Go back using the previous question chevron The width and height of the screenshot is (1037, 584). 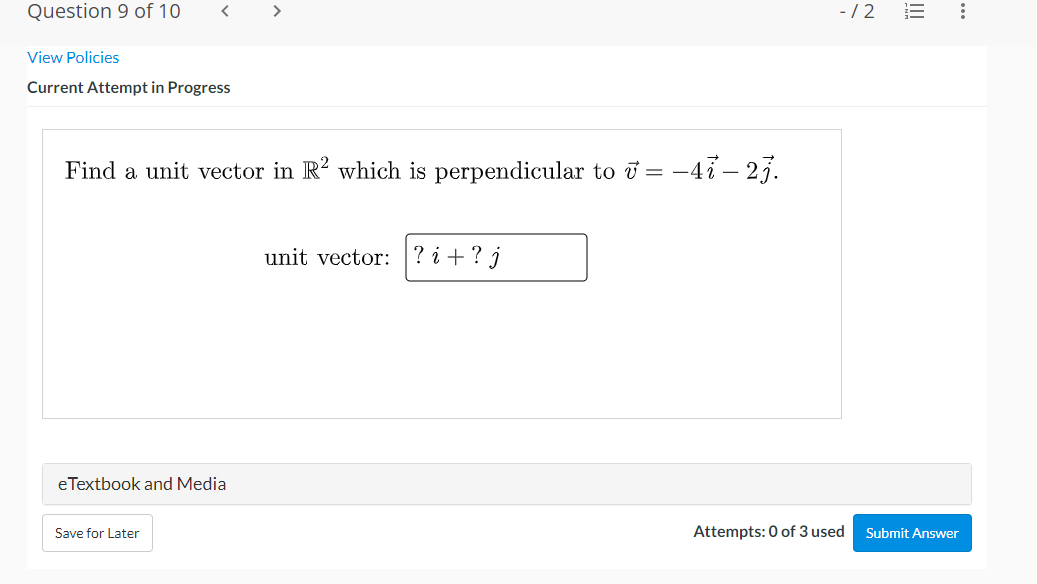(x=224, y=11)
